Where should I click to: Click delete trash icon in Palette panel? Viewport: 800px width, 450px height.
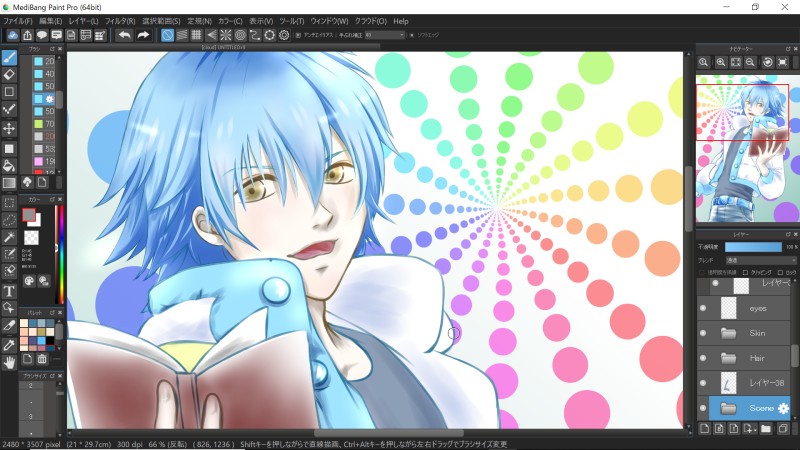(42, 359)
